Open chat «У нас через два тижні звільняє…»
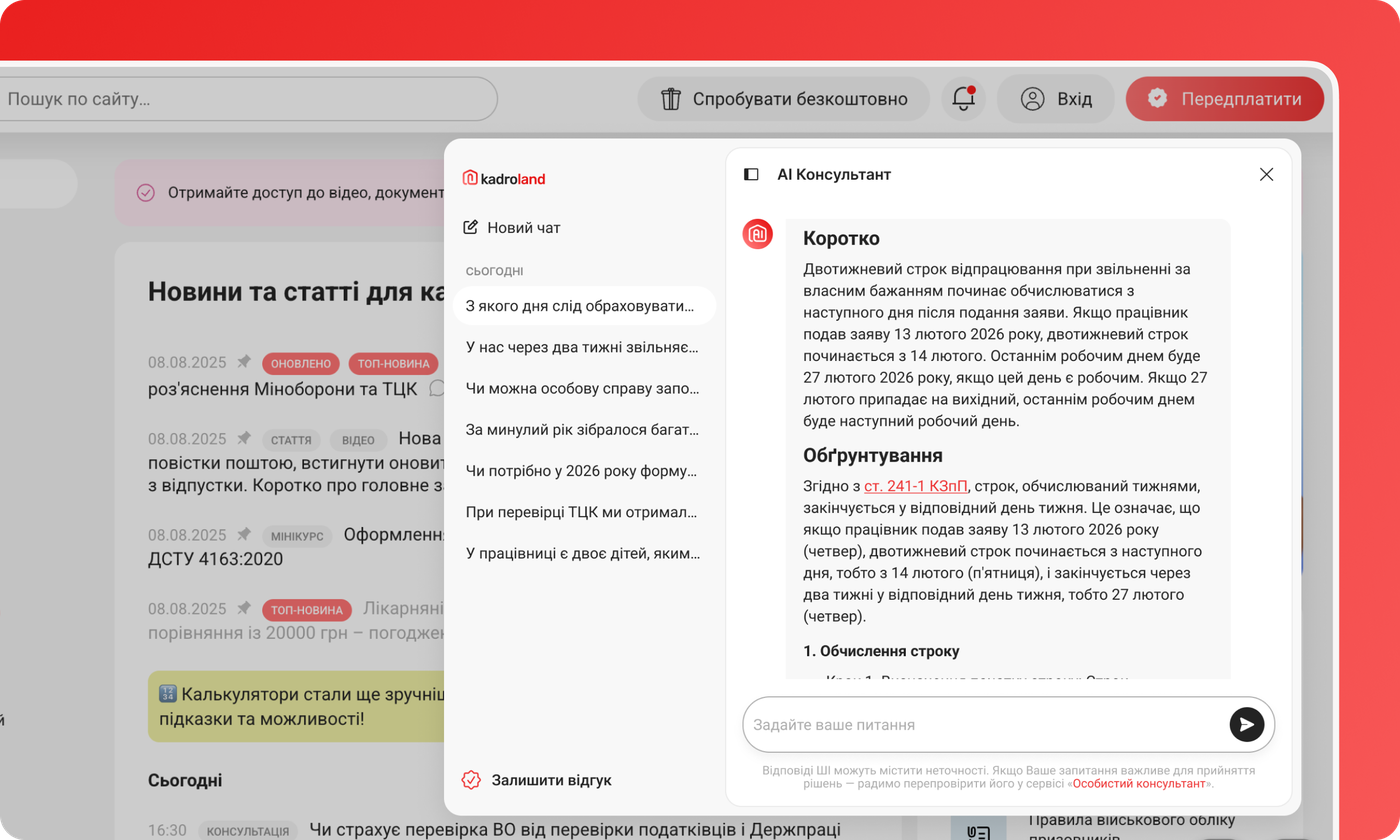The height and width of the screenshot is (840, 1400). pos(584,347)
